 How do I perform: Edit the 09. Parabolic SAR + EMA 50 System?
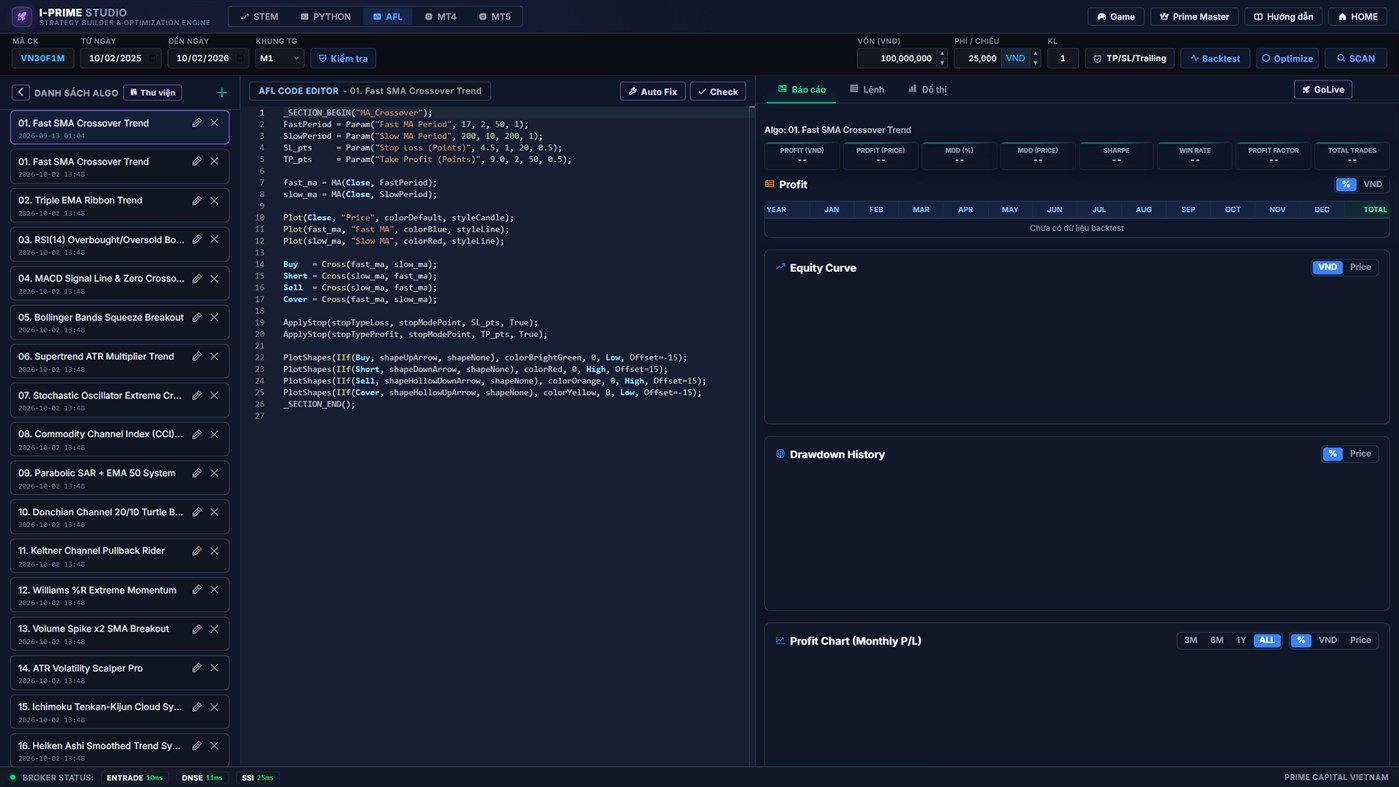tap(197, 473)
